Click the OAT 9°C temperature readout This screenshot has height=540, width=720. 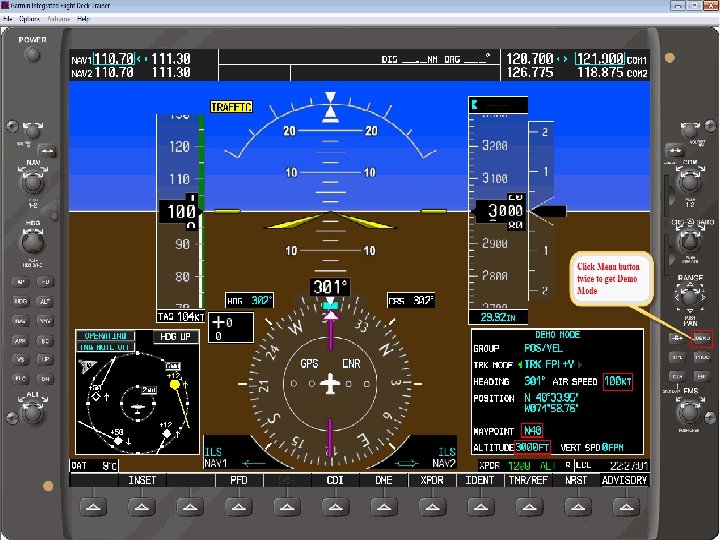pos(94,466)
